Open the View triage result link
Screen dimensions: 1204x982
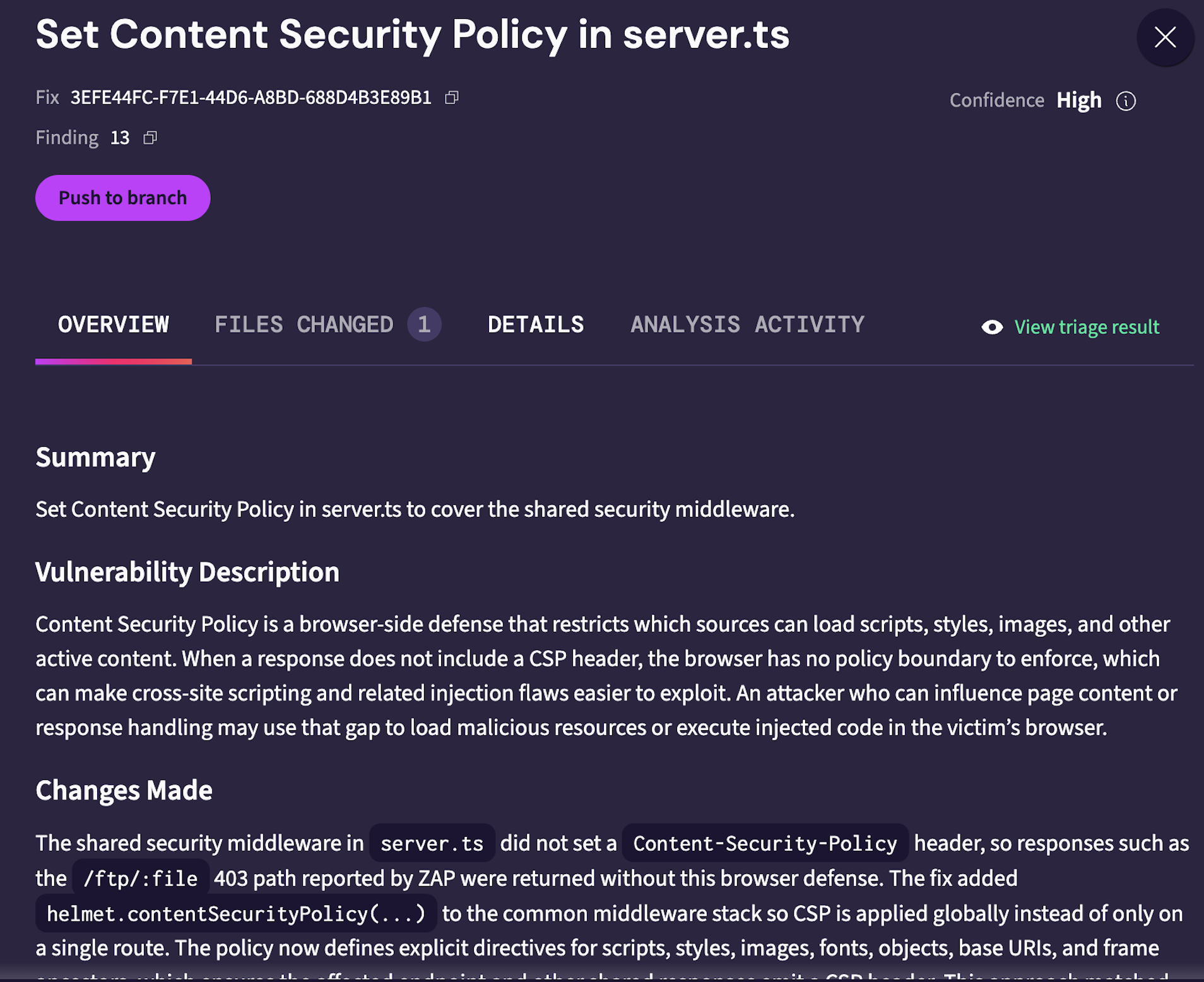pos(1087,327)
